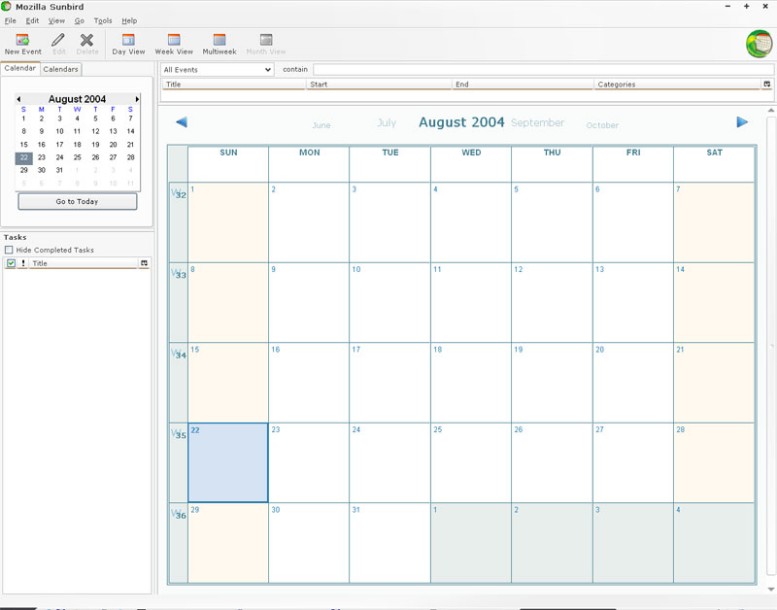Open the Tools menu
Viewport: 777px width, 610px height.
coord(102,20)
